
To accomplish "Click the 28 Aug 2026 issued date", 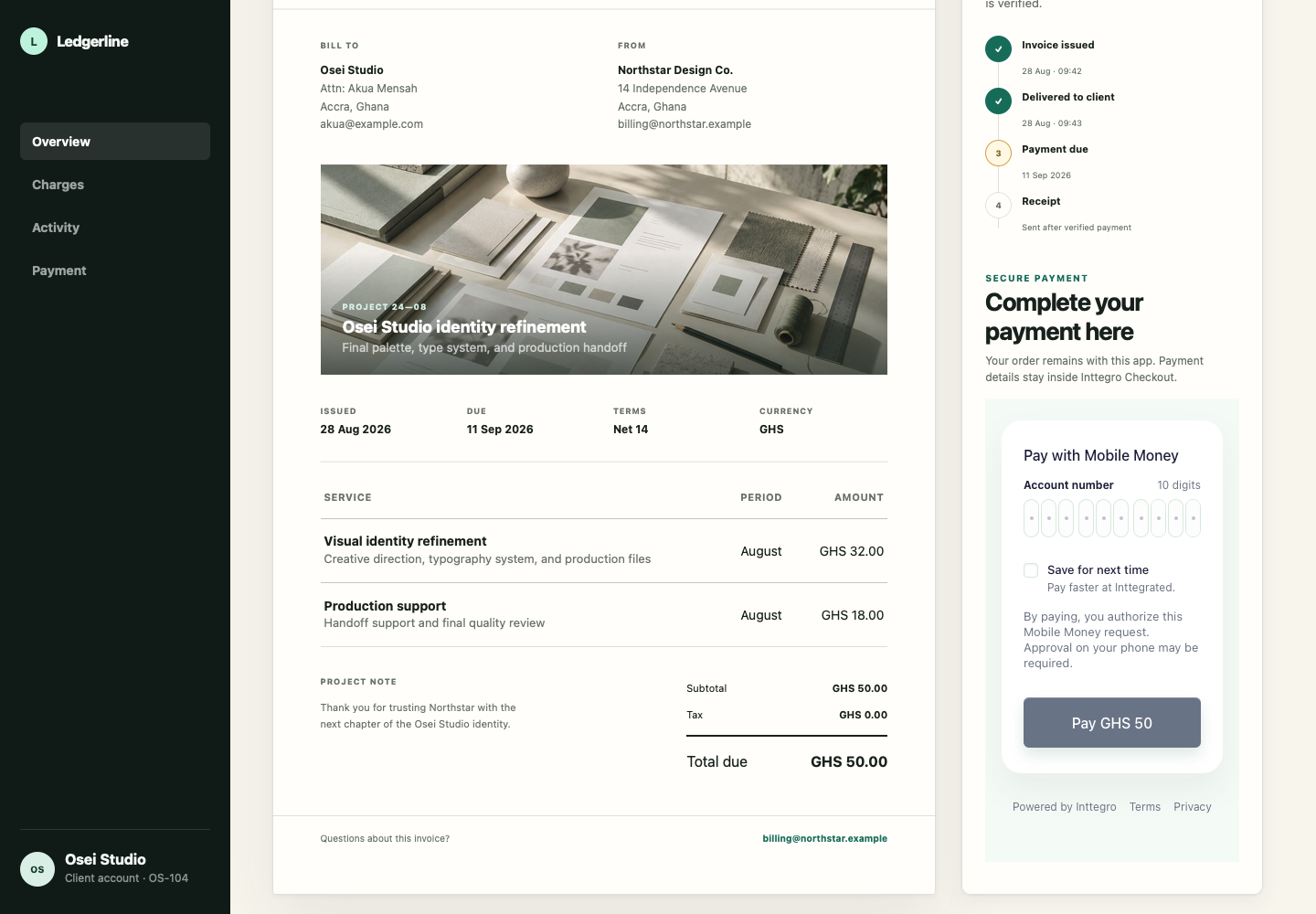I will tap(356, 430).
